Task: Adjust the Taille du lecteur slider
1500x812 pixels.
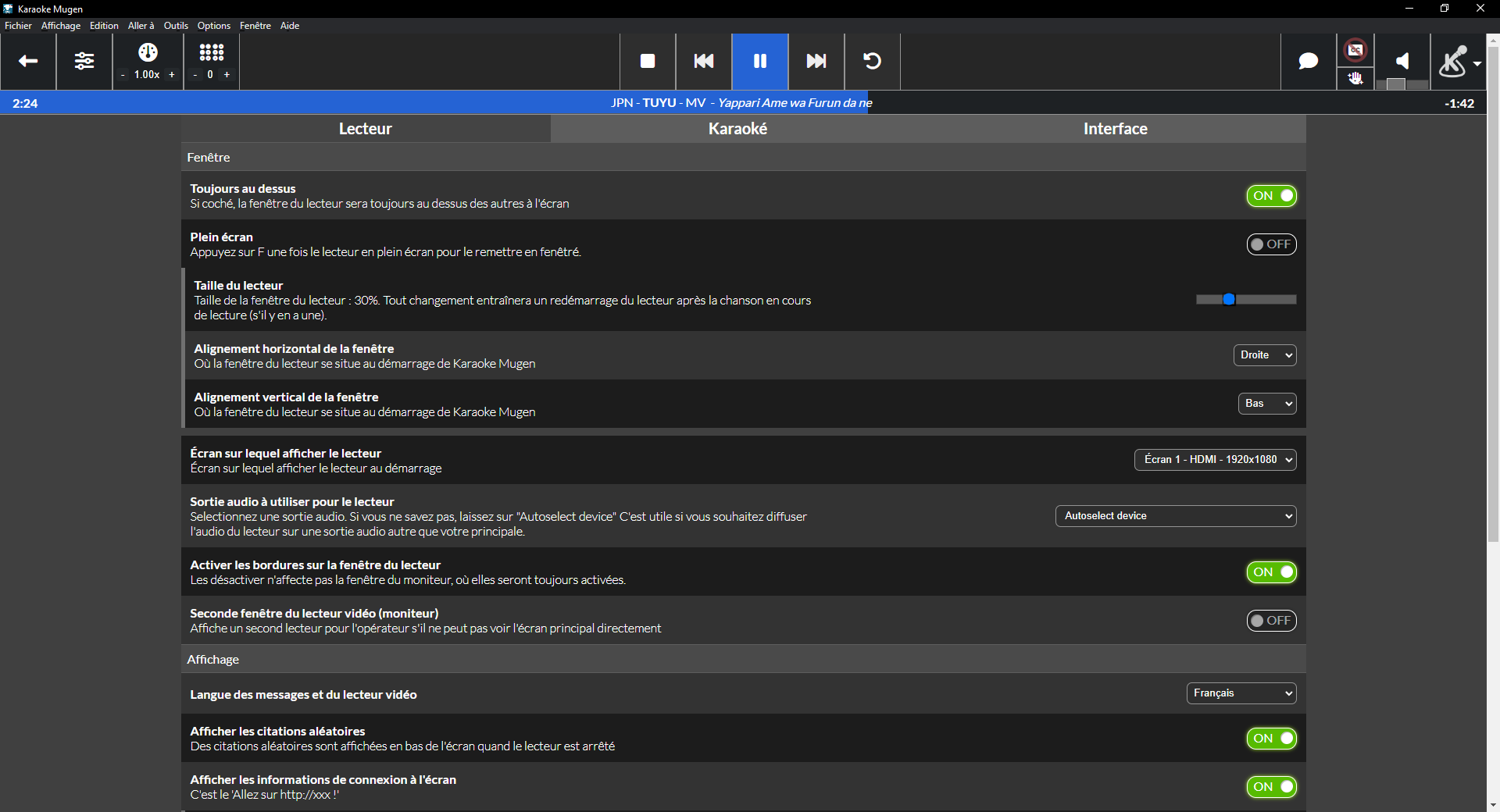Action: tap(1246, 300)
